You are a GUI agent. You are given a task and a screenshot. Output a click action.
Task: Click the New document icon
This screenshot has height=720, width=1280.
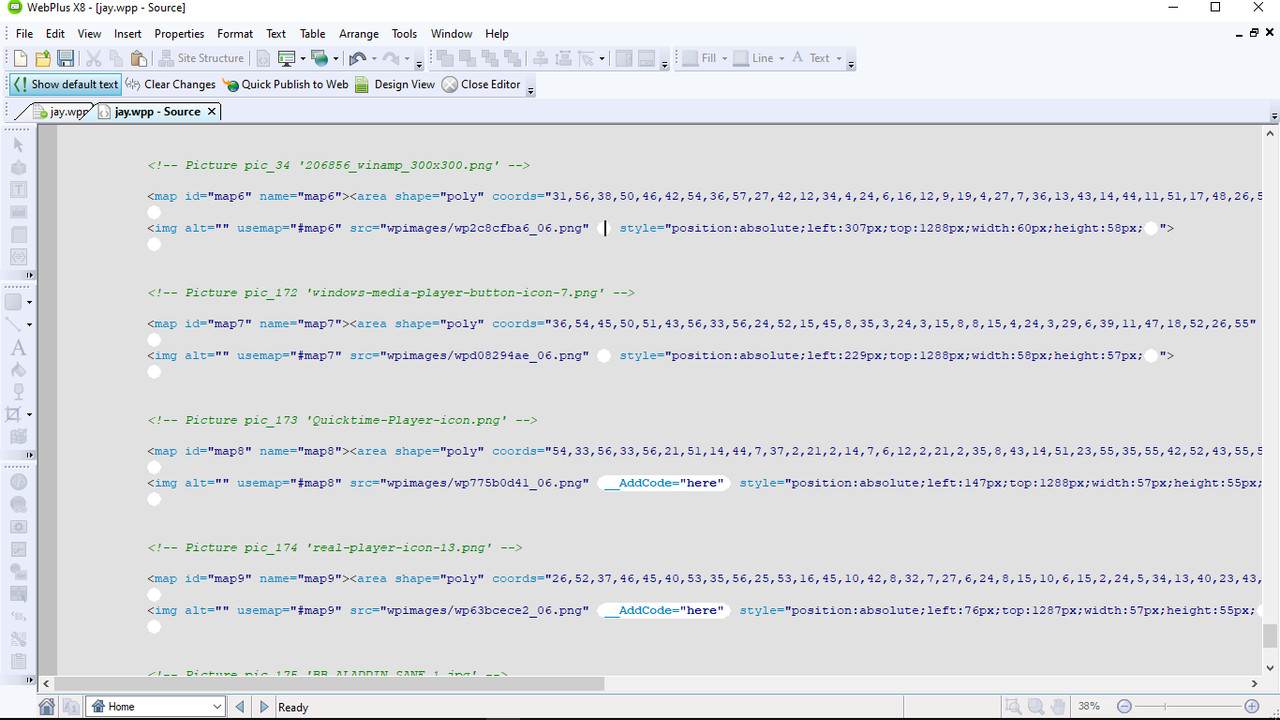point(20,59)
